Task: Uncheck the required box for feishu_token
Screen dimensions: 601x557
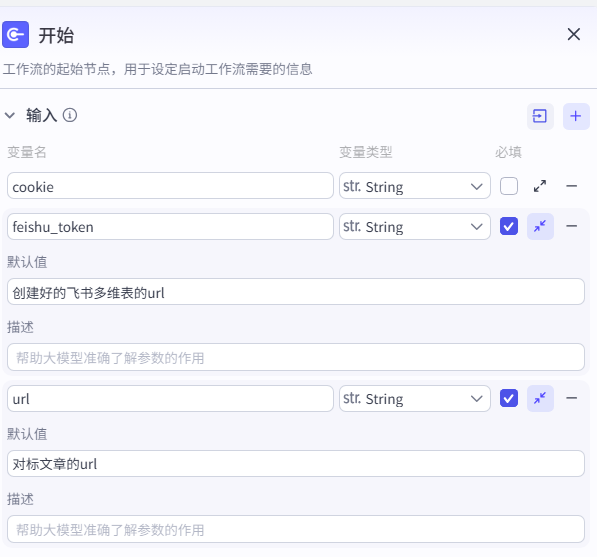Action: pyautogui.click(x=509, y=226)
